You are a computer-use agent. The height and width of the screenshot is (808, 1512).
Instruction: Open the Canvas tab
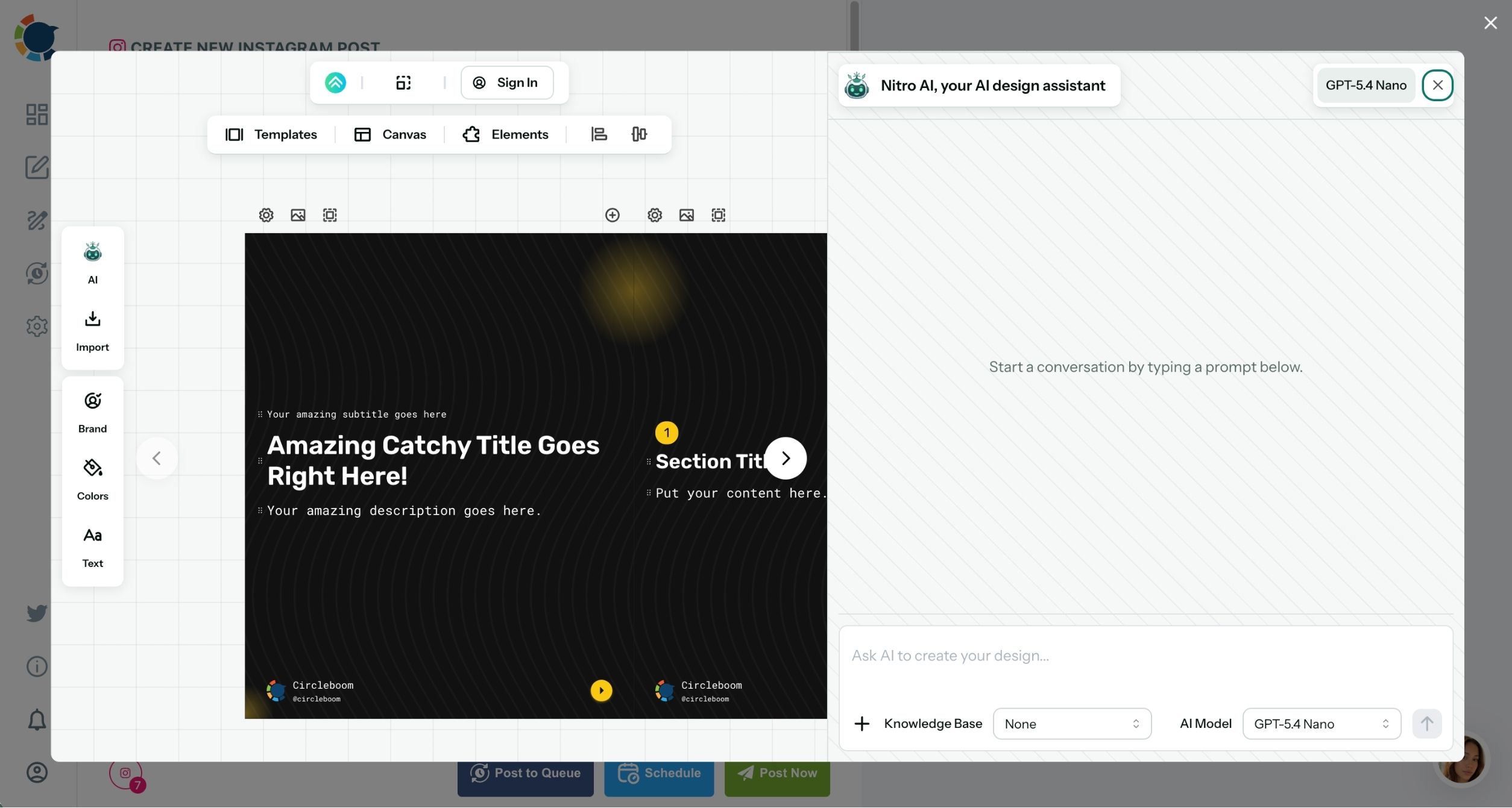(x=390, y=134)
